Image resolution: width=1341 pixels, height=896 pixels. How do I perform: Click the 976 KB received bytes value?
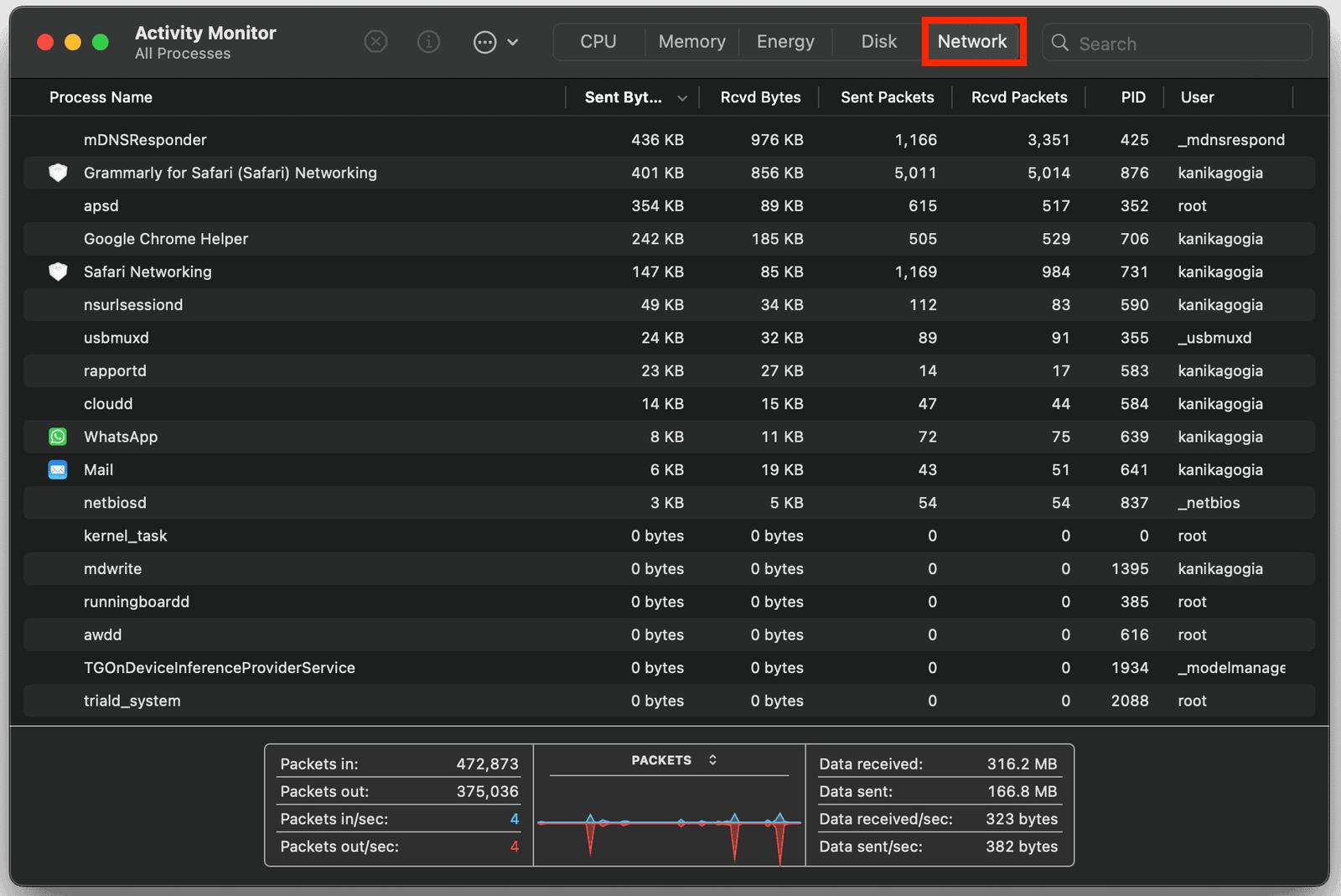777,140
